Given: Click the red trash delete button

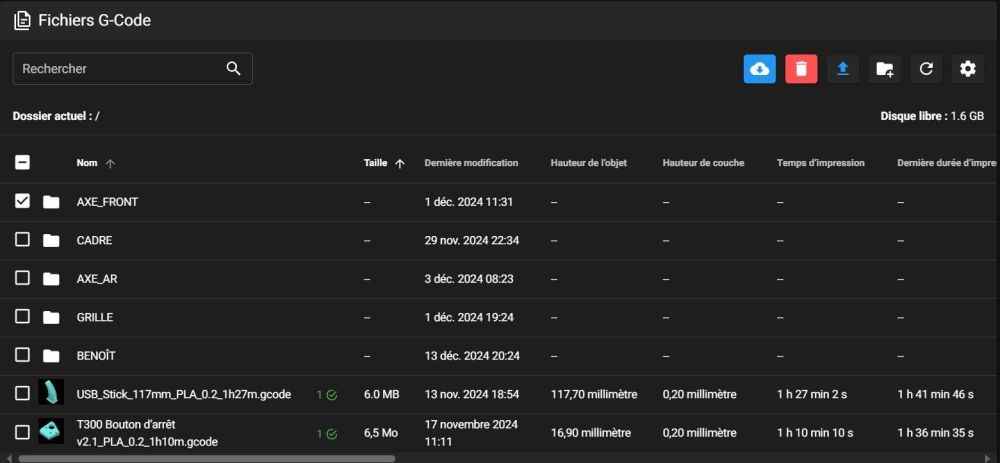Looking at the screenshot, I should click(802, 69).
